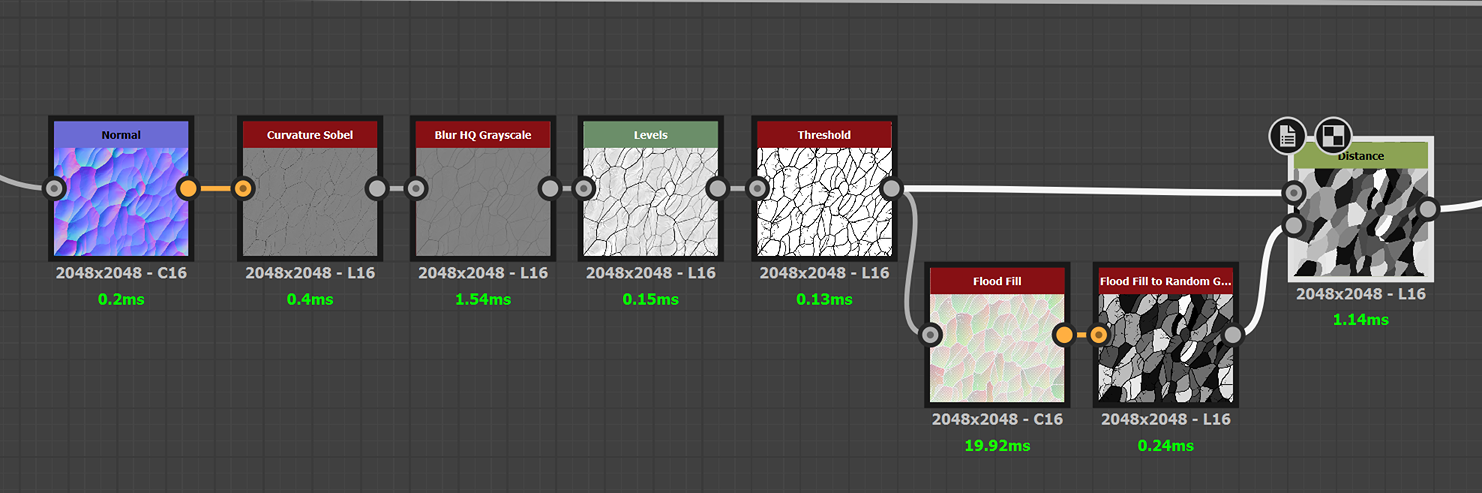This screenshot has height=493, width=1482.
Task: Click the 1.54ms timing under Blur HQ Grayscale
Action: pos(483,299)
